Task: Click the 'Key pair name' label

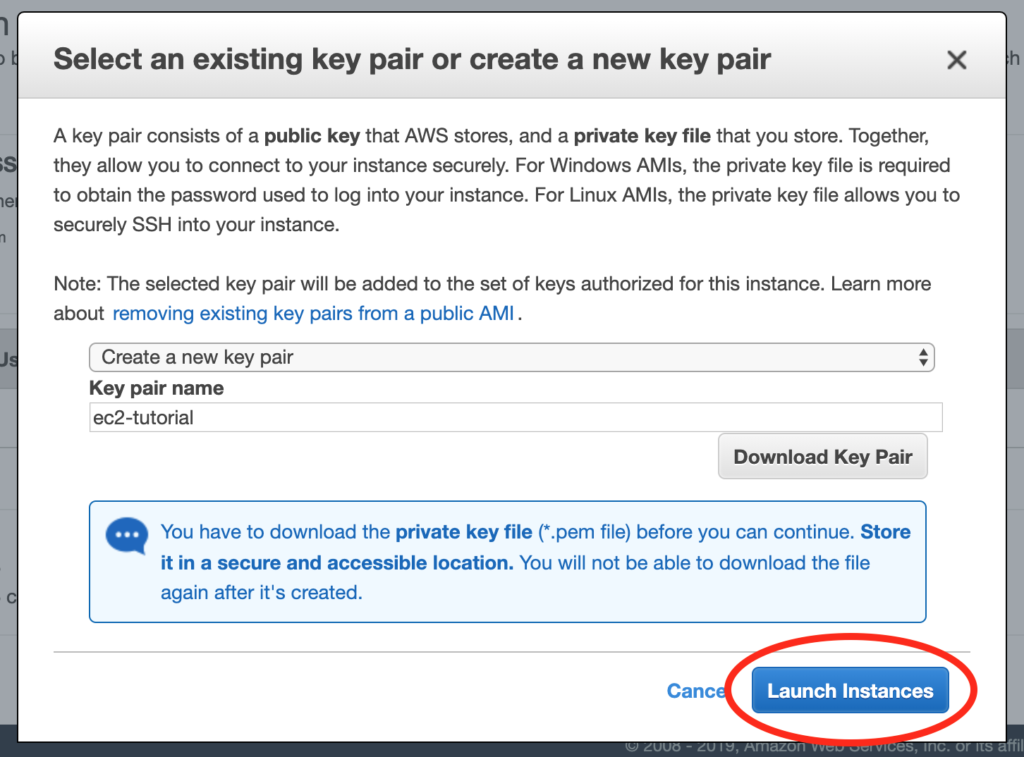Action: pyautogui.click(x=156, y=388)
